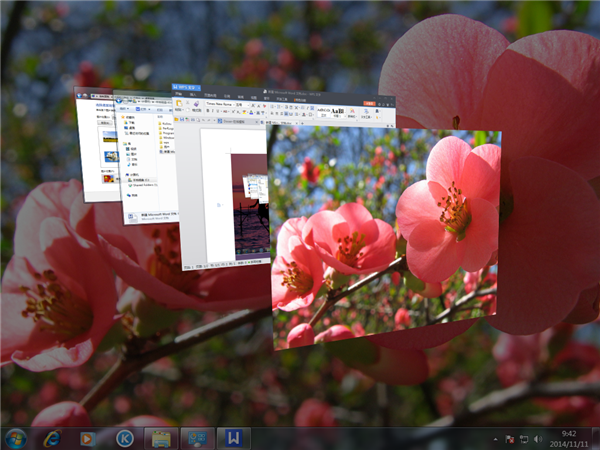Select the desktop flower wallpaper window in Flip 3D
Image resolution: width=600 pixels, height=450 pixels.
tap(385, 240)
